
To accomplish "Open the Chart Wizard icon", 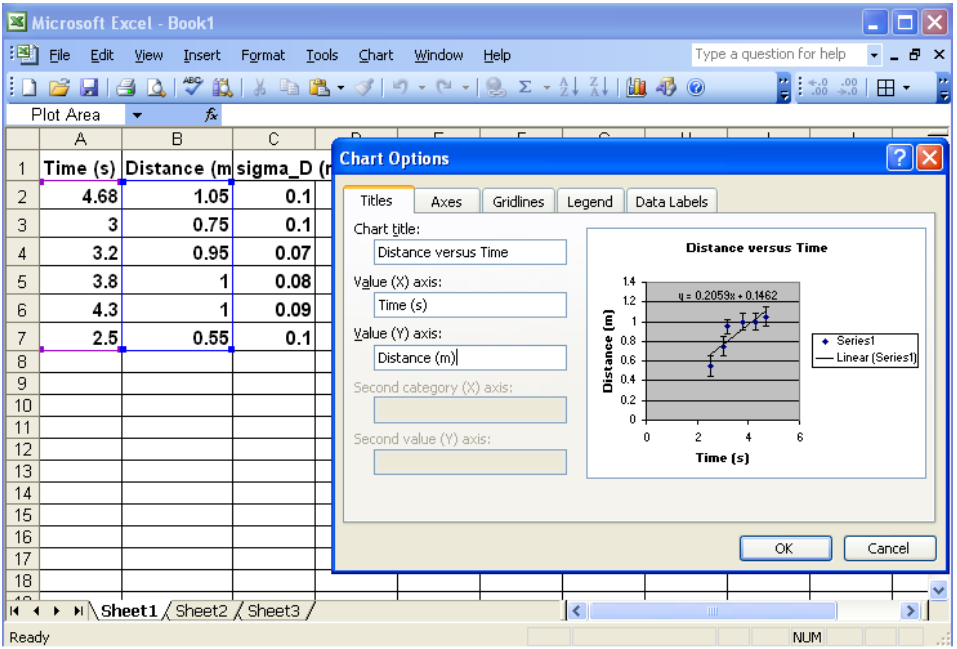I will 634,87.
